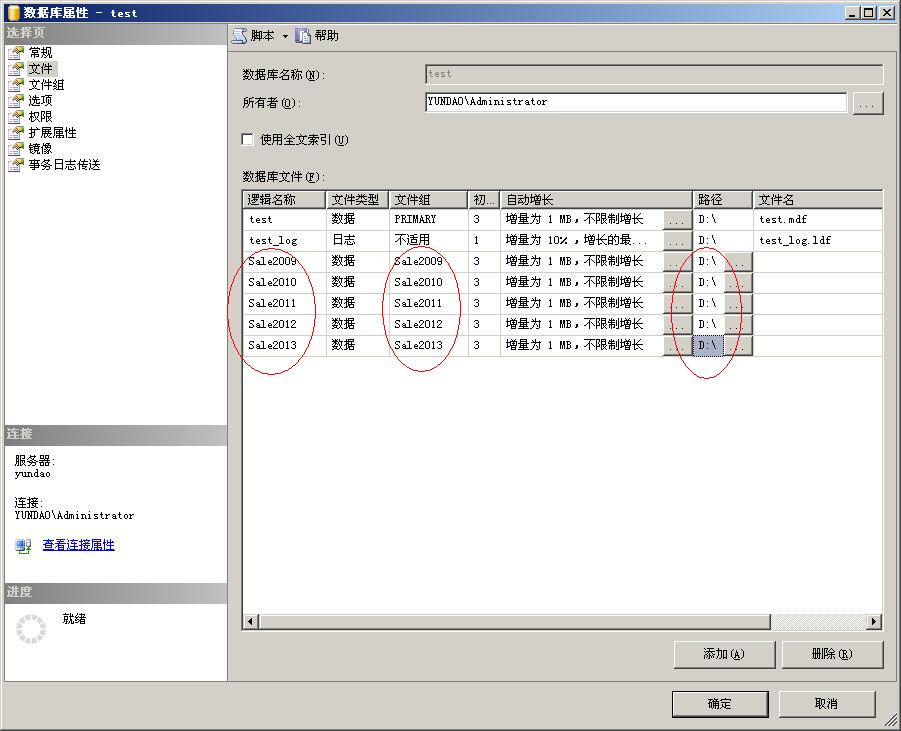Click the 删除 button

[x=829, y=654]
